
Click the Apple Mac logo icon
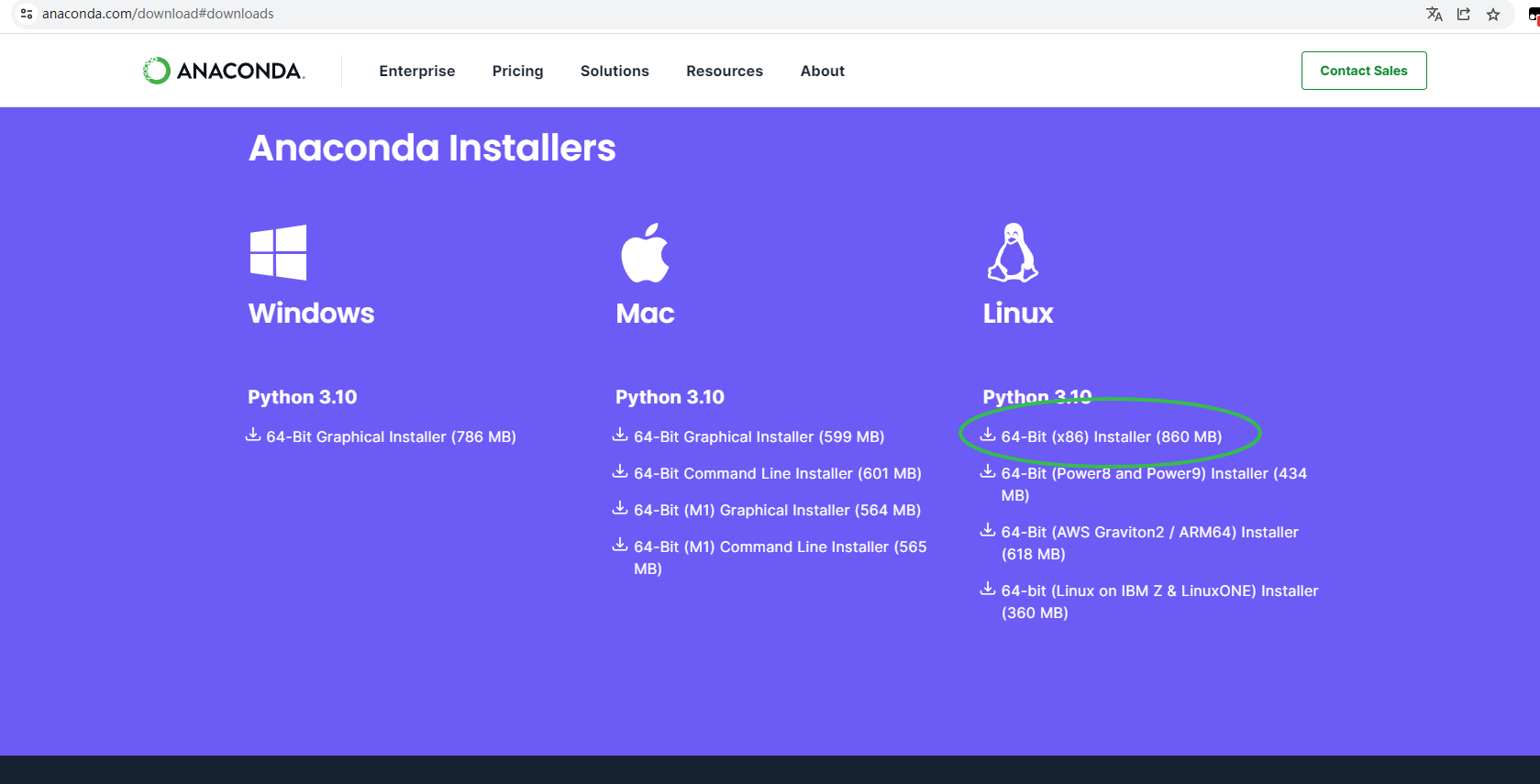(x=645, y=252)
